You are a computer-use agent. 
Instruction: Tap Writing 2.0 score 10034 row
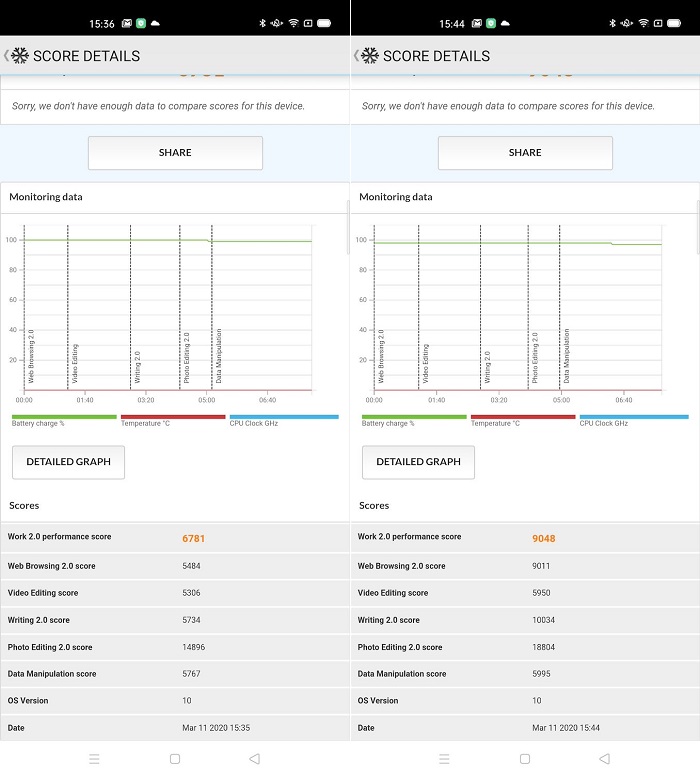(x=525, y=620)
